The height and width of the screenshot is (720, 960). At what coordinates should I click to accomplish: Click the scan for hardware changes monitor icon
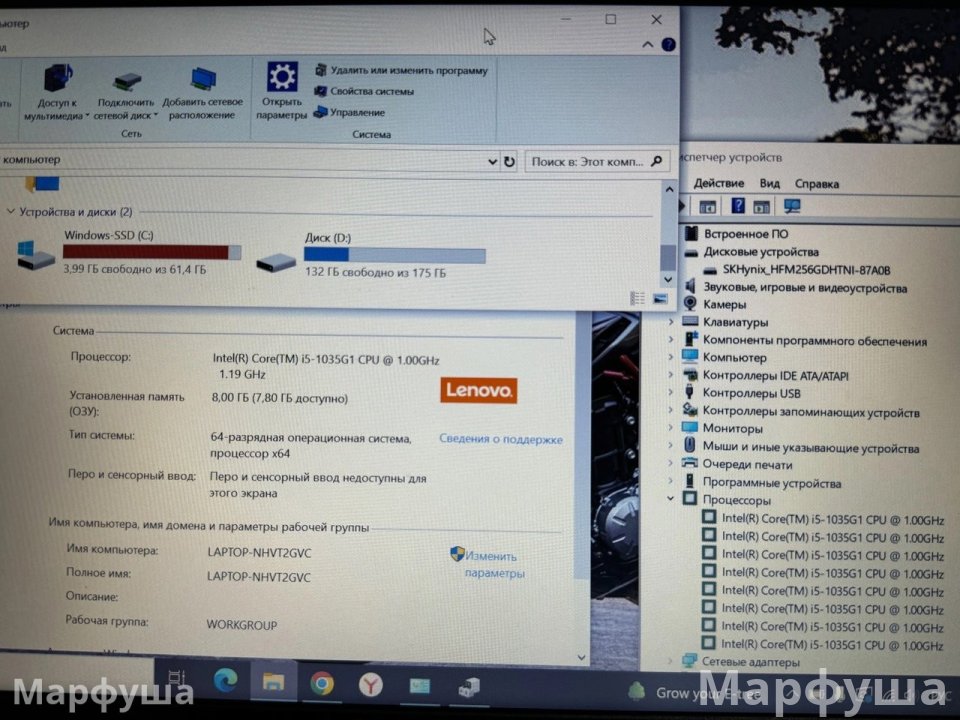(x=792, y=206)
